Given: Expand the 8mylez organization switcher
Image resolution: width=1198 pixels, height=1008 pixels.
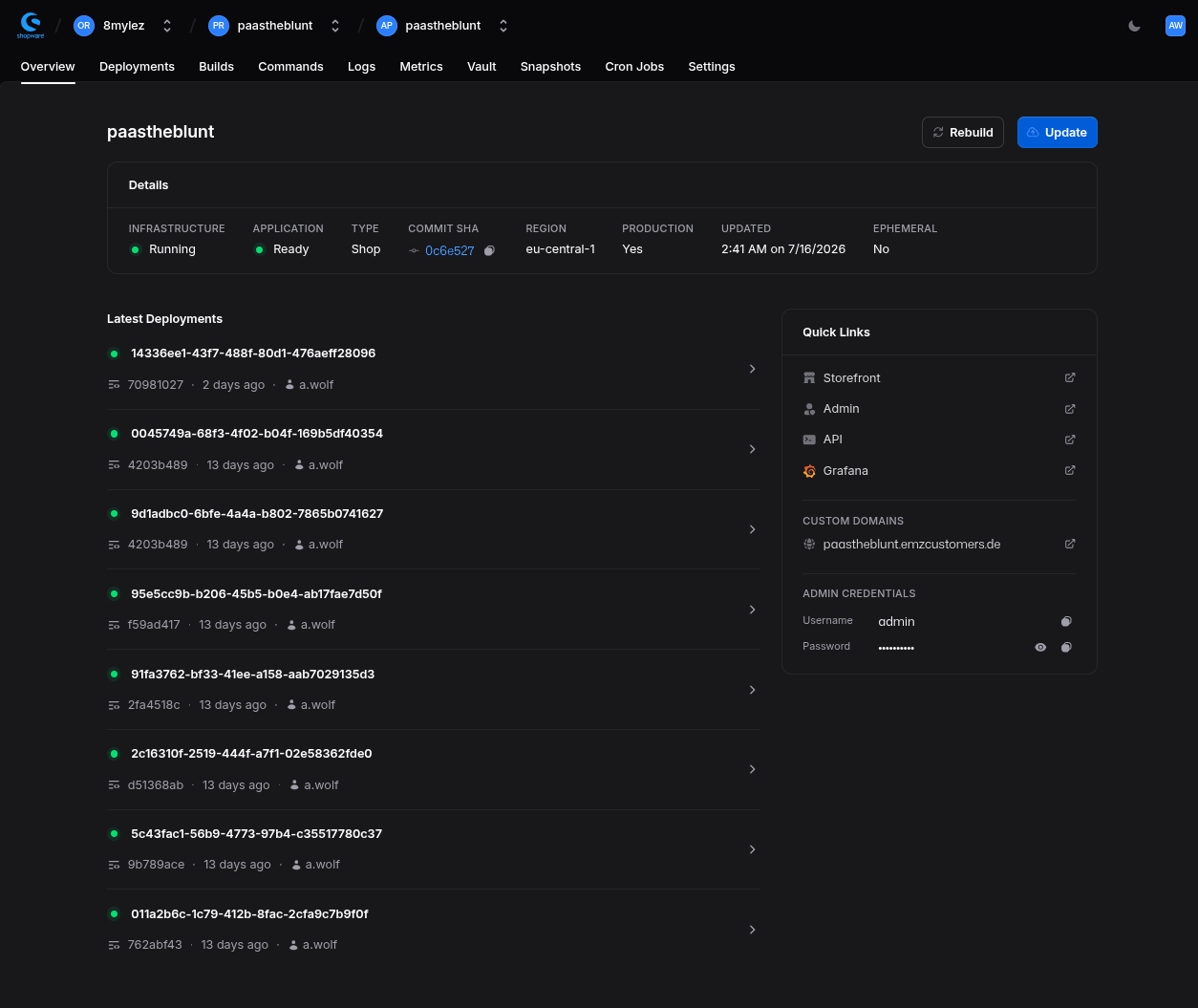Looking at the screenshot, I should pos(167,26).
